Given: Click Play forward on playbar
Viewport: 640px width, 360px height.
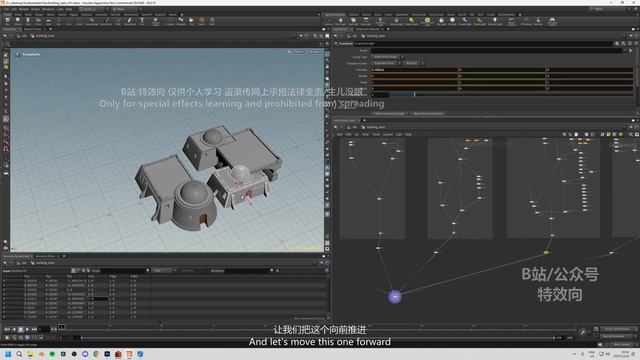Looking at the screenshot, I should (x=27, y=329).
